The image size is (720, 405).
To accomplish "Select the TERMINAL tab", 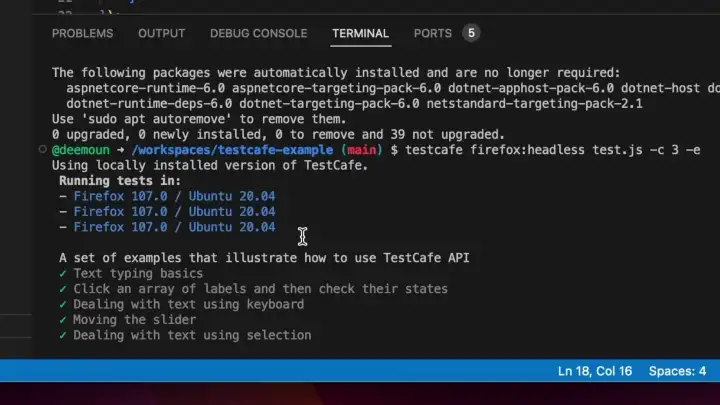I will click(360, 33).
